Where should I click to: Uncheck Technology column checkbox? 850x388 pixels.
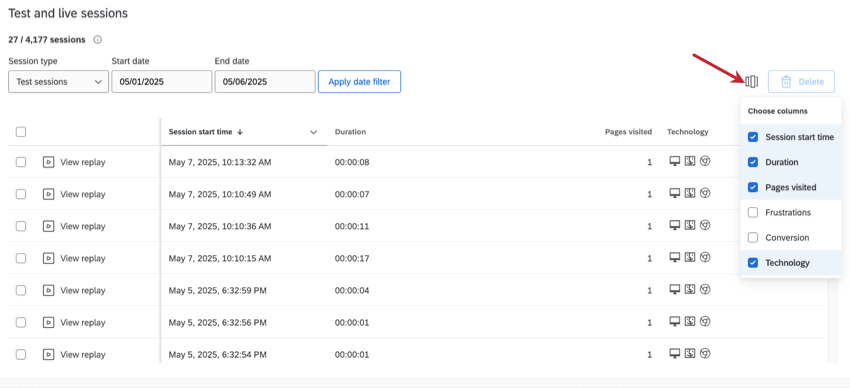tap(752, 263)
